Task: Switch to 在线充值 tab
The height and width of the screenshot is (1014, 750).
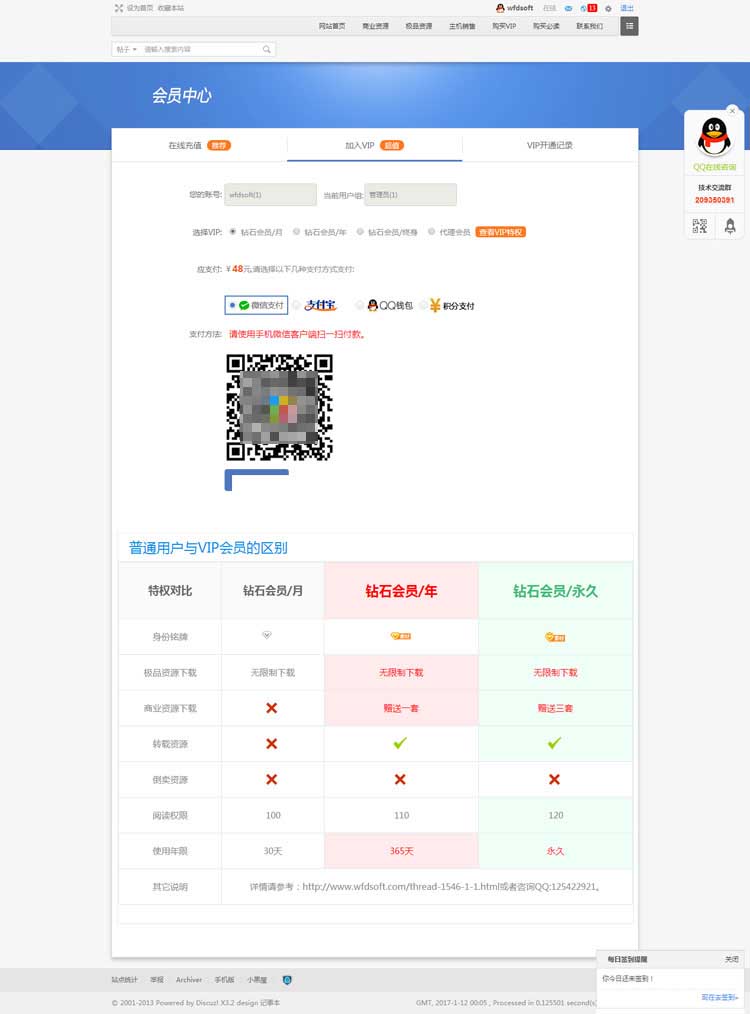Action: [x=199, y=146]
